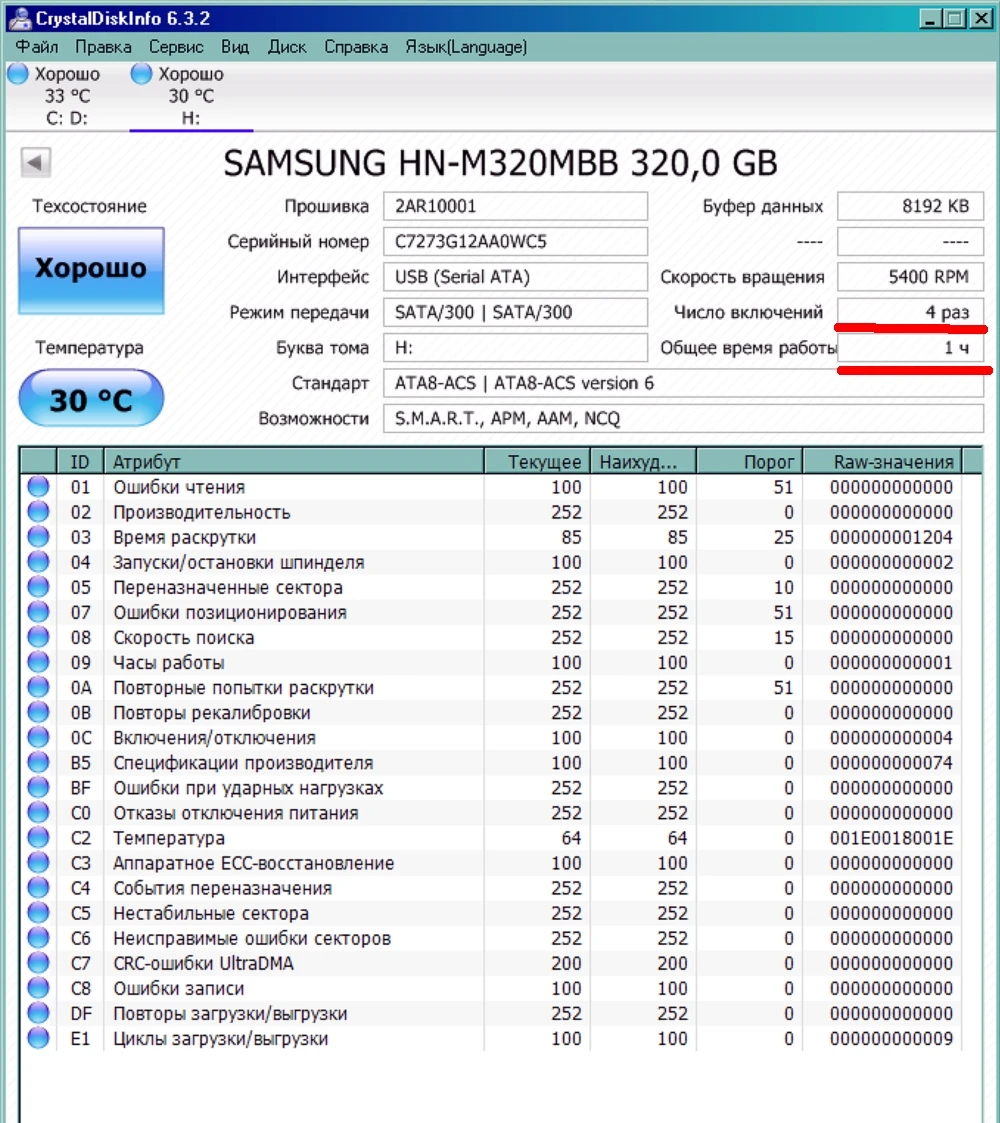The image size is (1000, 1123).
Task: Open the Вид menu
Action: click(x=235, y=47)
